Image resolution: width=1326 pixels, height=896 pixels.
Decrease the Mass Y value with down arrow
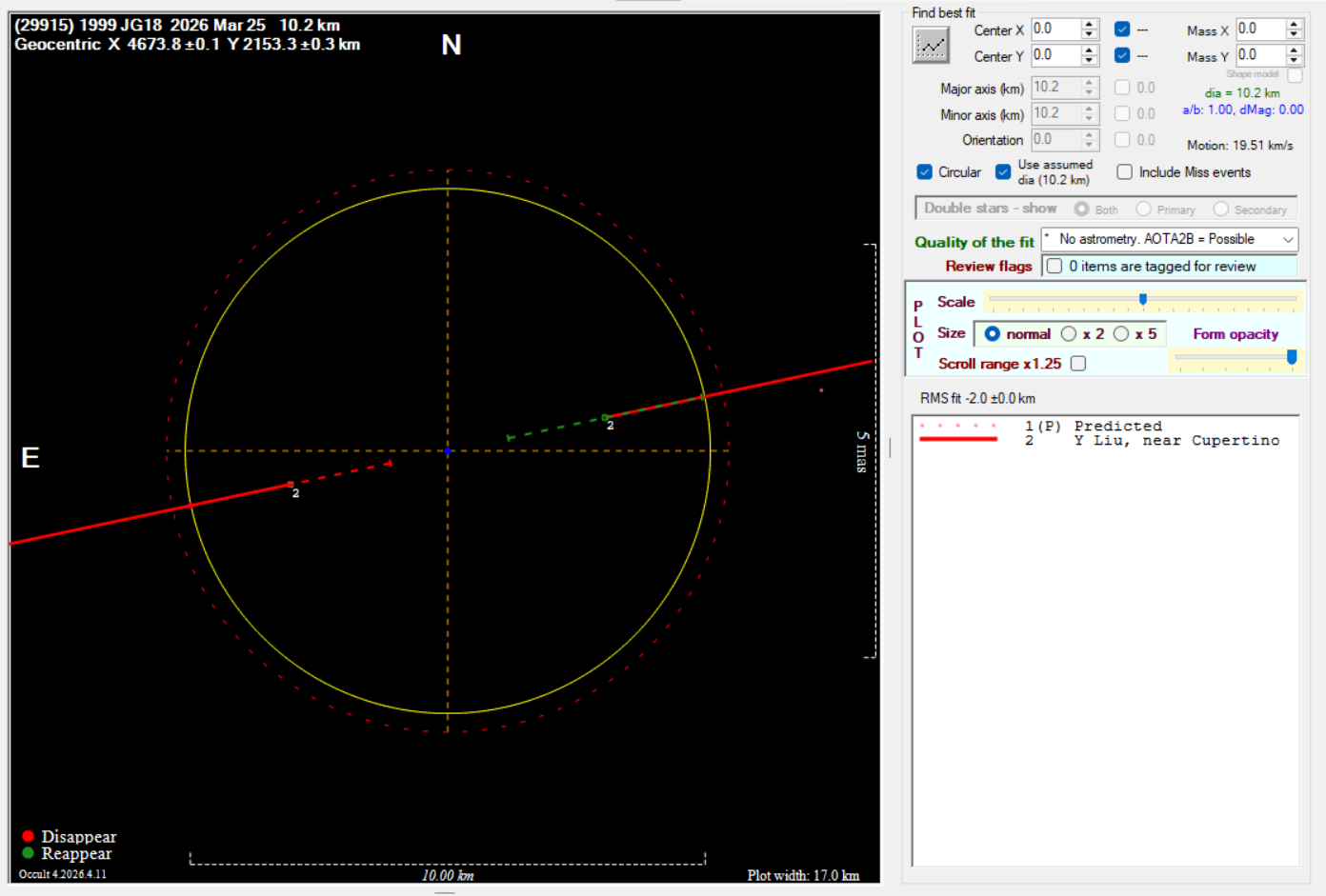click(1294, 61)
